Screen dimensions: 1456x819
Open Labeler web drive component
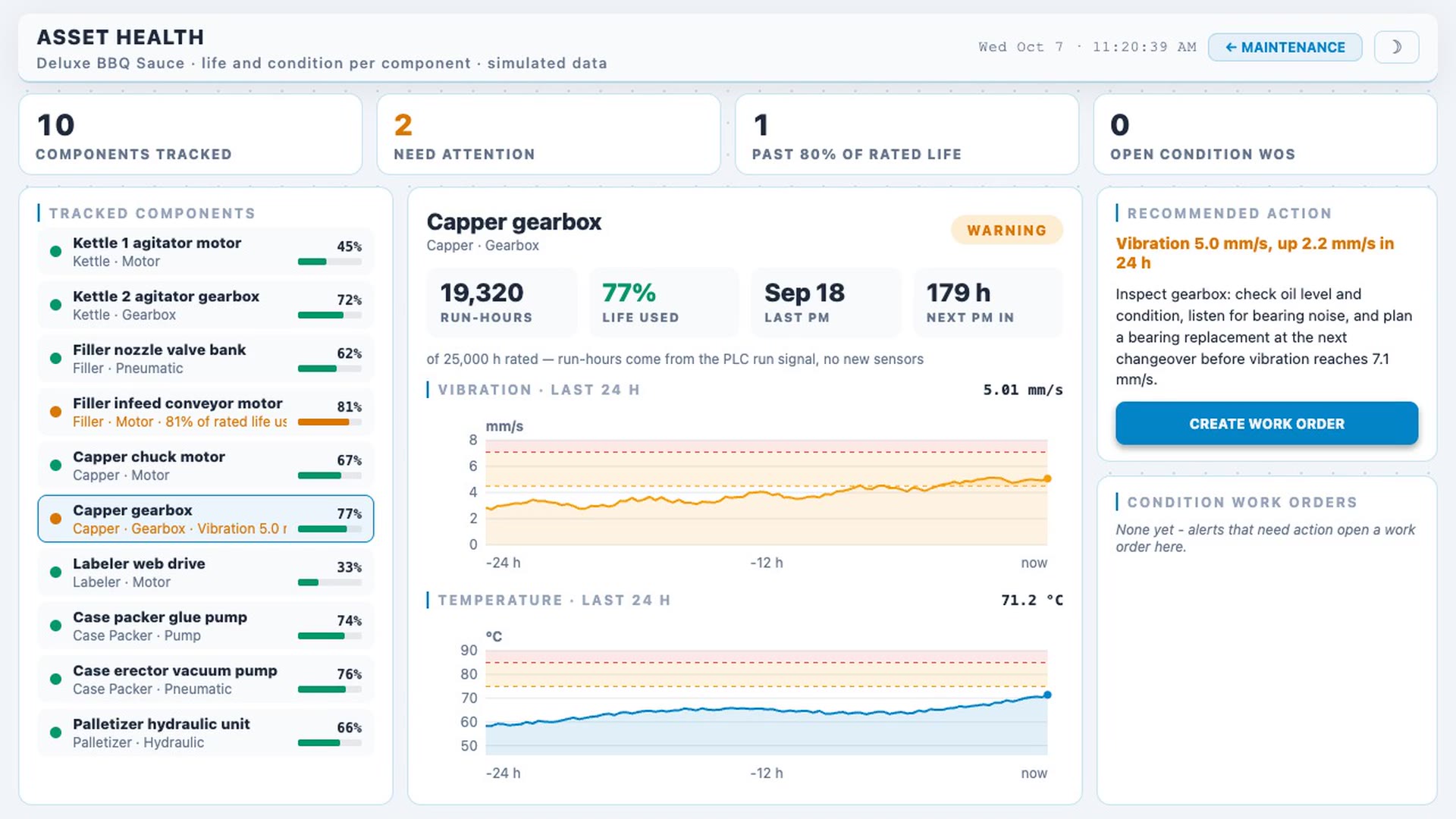click(x=206, y=573)
